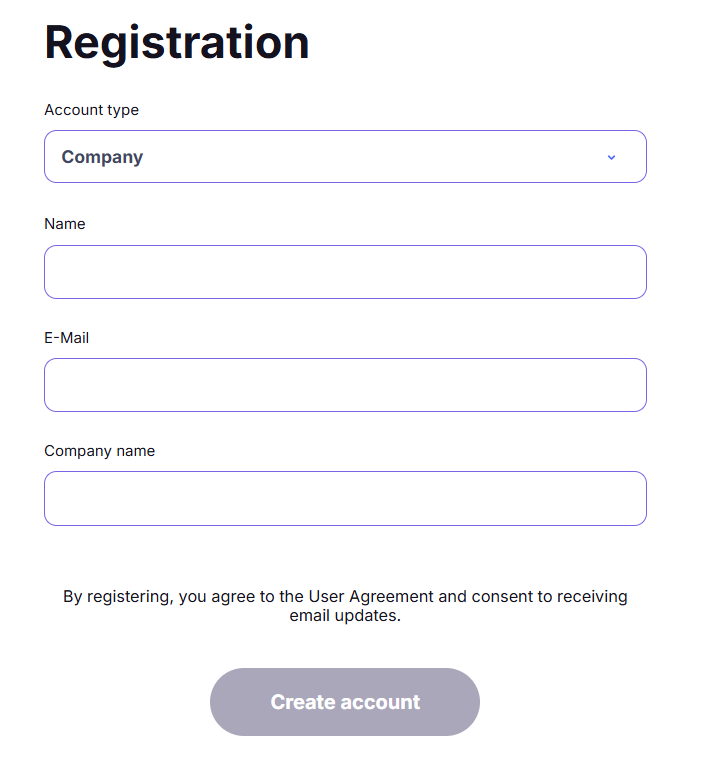Image resolution: width=712 pixels, height=776 pixels.
Task: Focus the E-Mail text field
Action: 345,385
